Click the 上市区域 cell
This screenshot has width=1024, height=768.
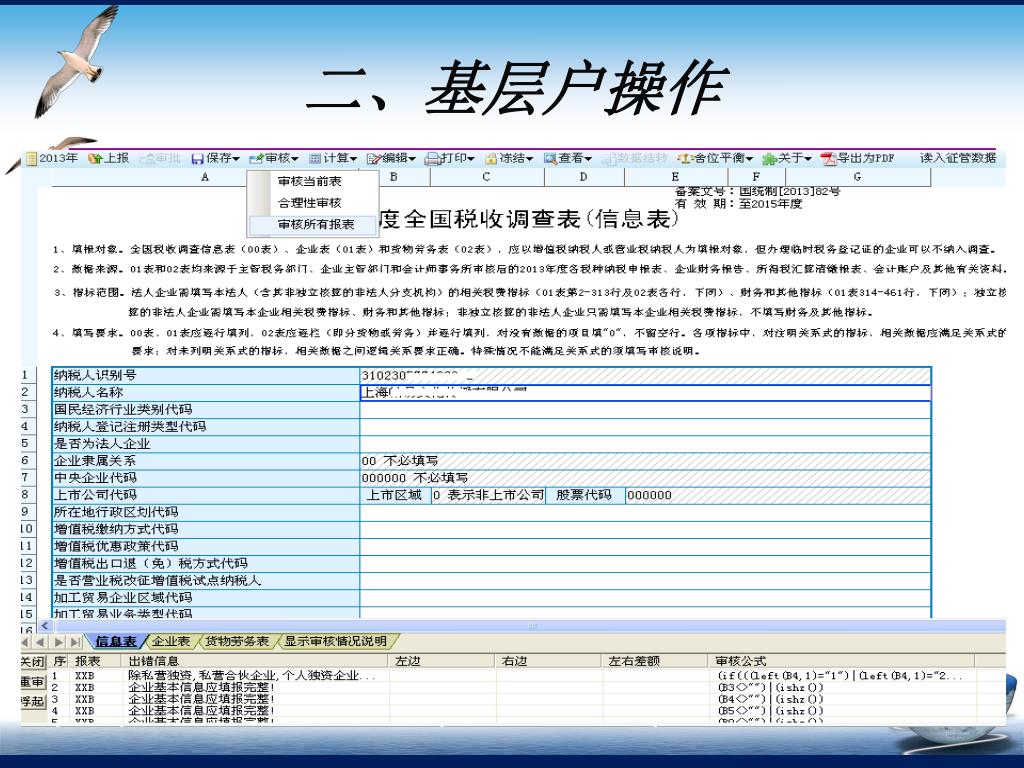point(395,495)
